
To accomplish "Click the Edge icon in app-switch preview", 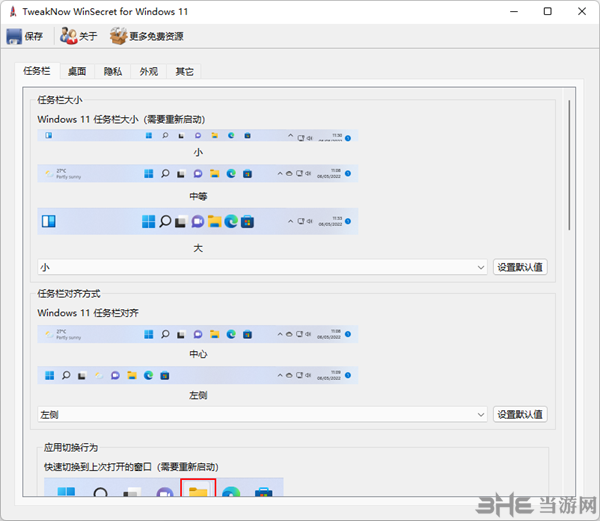I will [231, 491].
